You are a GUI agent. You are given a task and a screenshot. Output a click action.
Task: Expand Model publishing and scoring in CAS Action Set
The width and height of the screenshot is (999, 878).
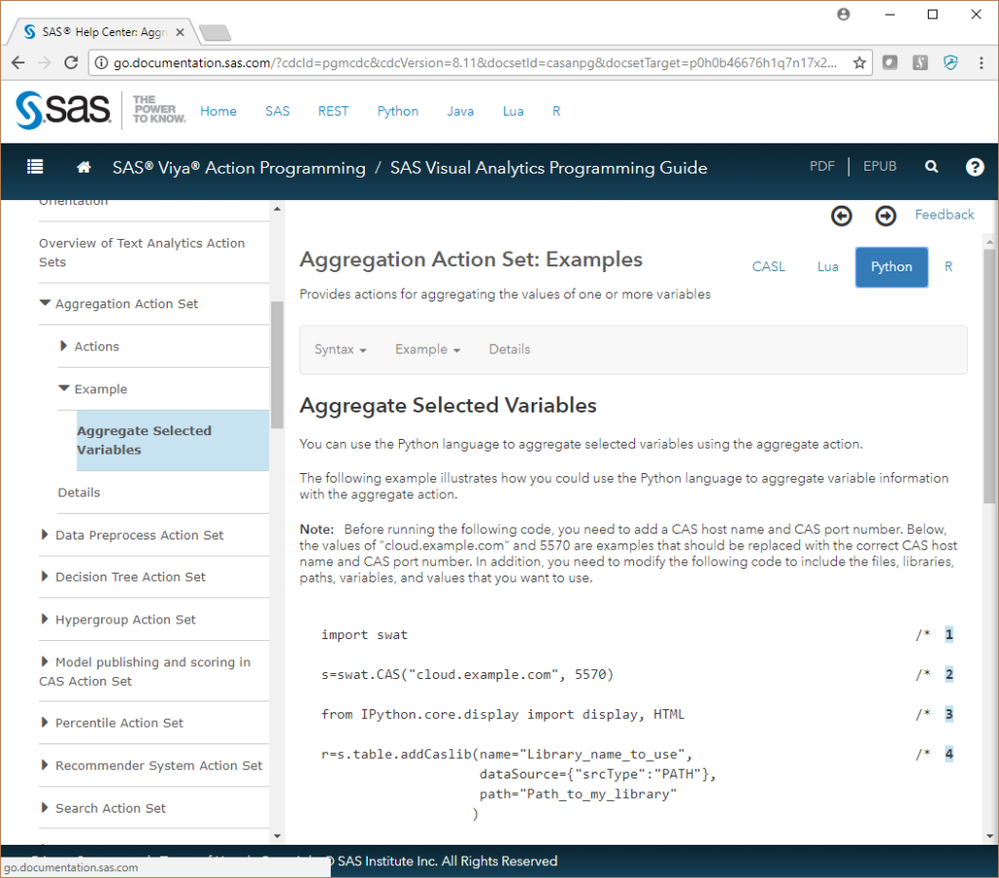[x=44, y=661]
